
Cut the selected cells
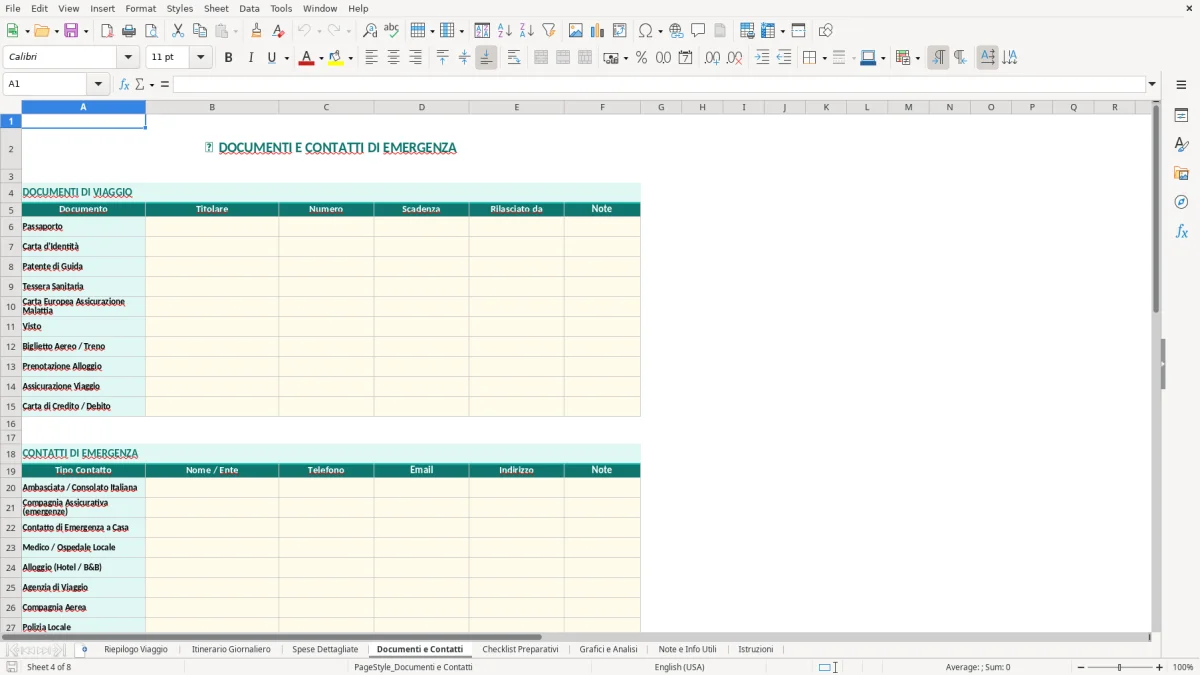[178, 31]
